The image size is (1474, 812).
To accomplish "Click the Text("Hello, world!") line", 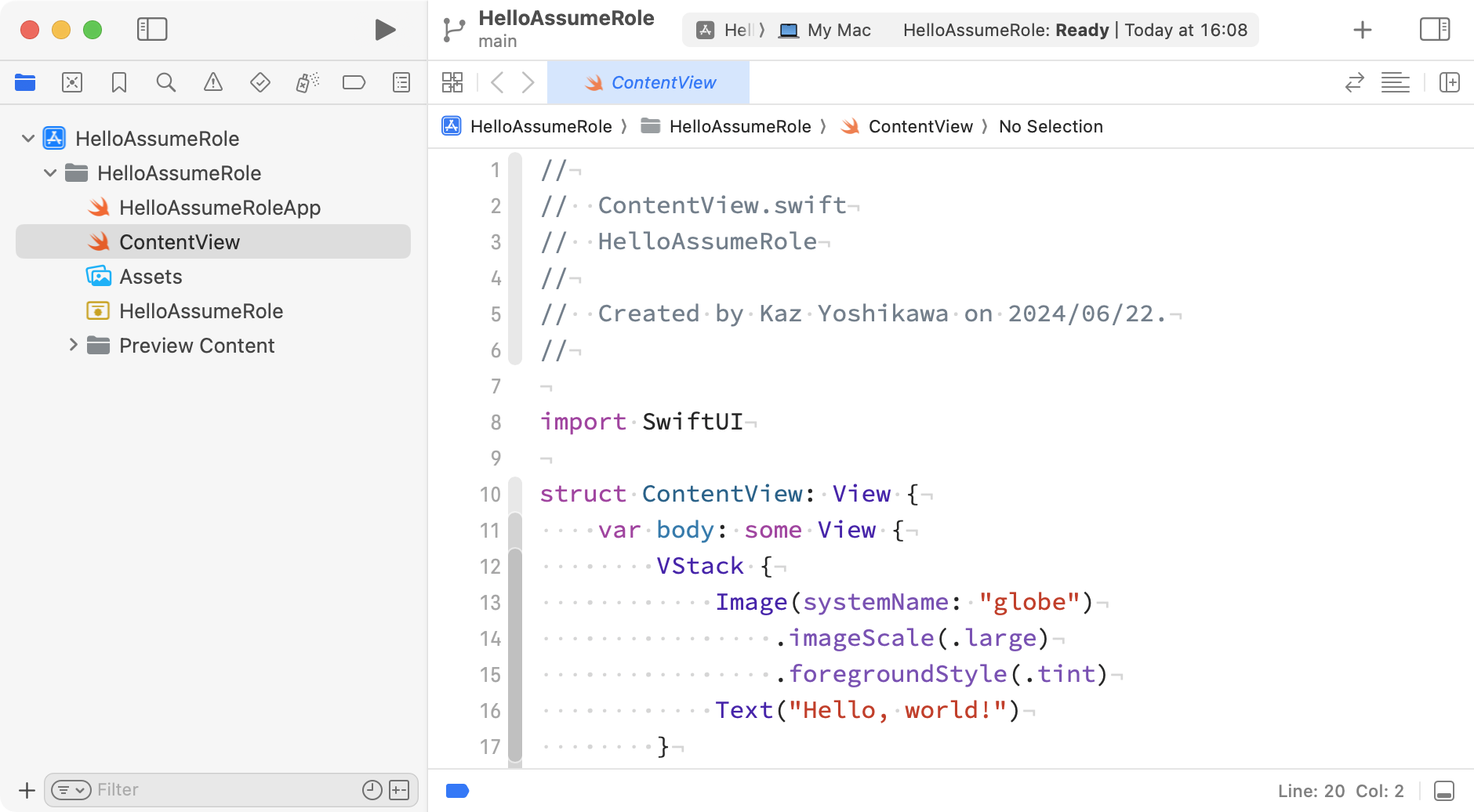I will pyautogui.click(x=867, y=711).
